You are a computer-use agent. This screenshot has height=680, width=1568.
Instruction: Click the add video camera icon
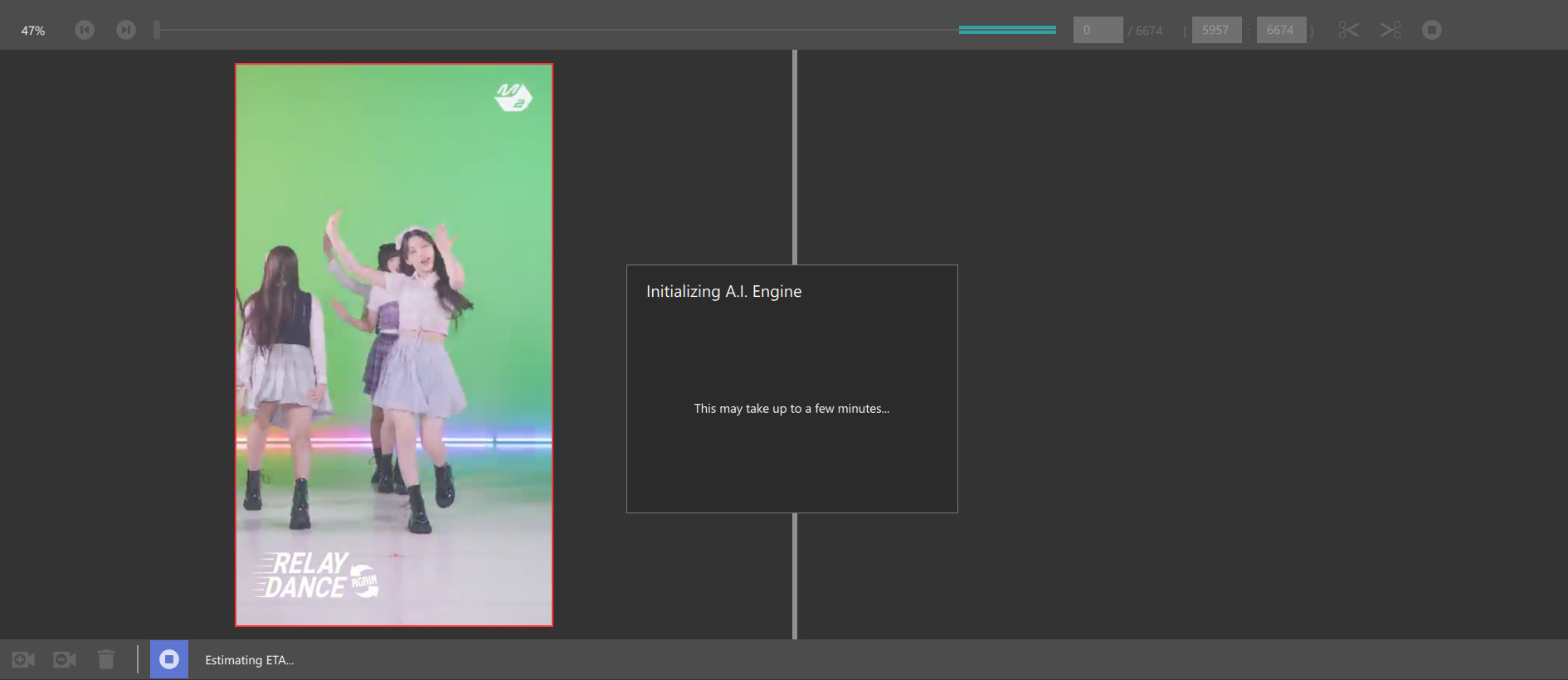[23, 659]
